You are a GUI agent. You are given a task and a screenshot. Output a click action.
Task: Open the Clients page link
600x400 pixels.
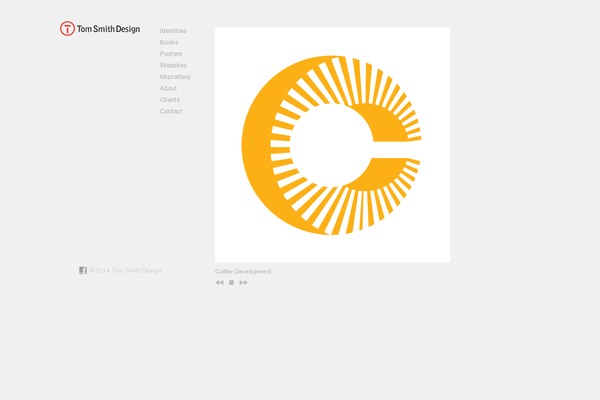click(170, 100)
